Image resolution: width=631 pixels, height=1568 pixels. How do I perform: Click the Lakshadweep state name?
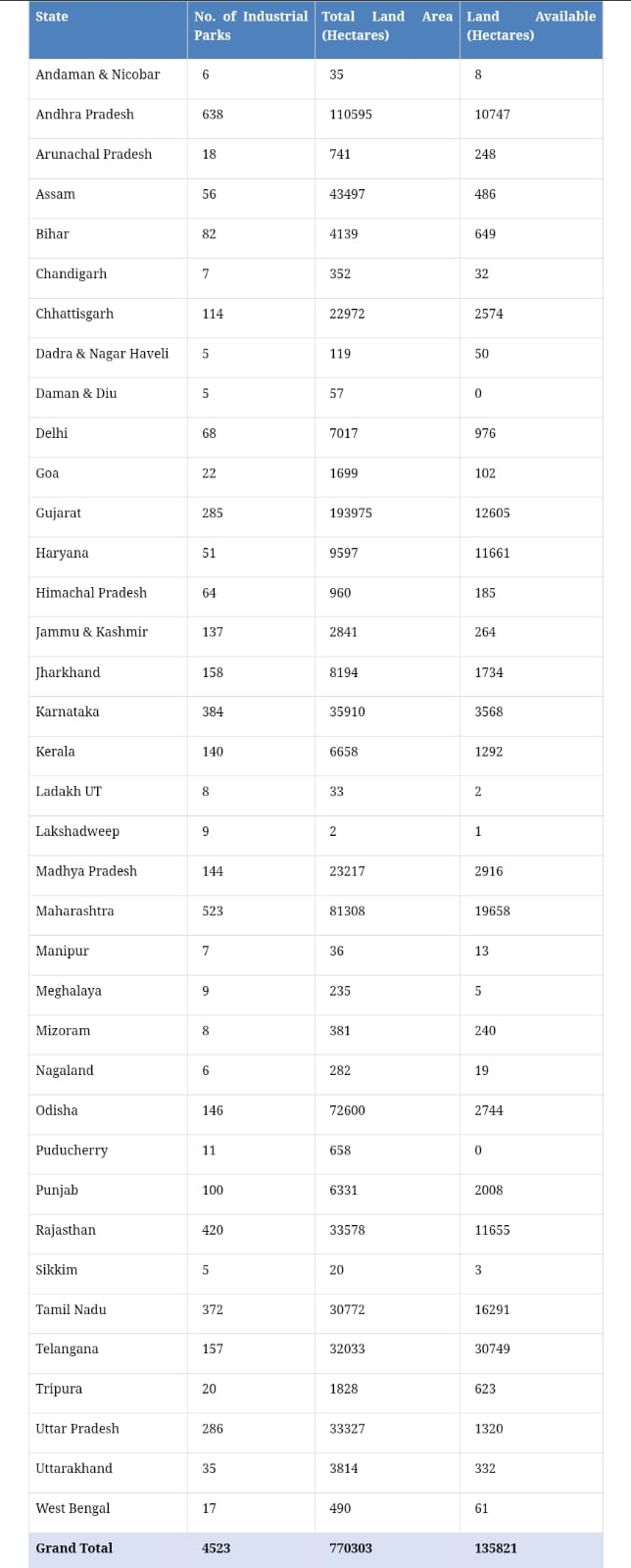(x=77, y=832)
